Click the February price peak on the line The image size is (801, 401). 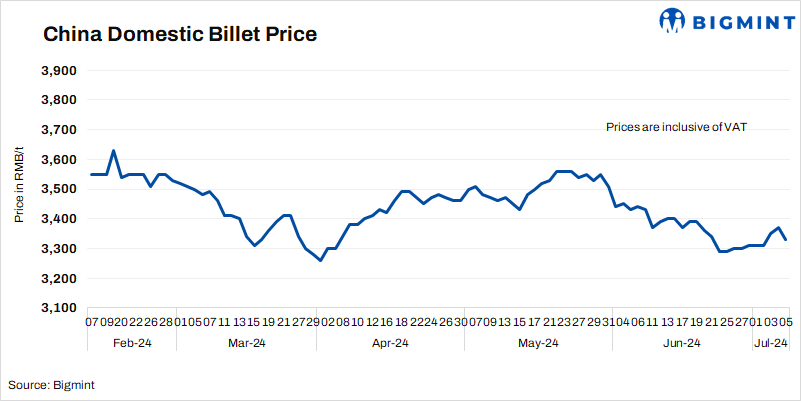point(113,151)
